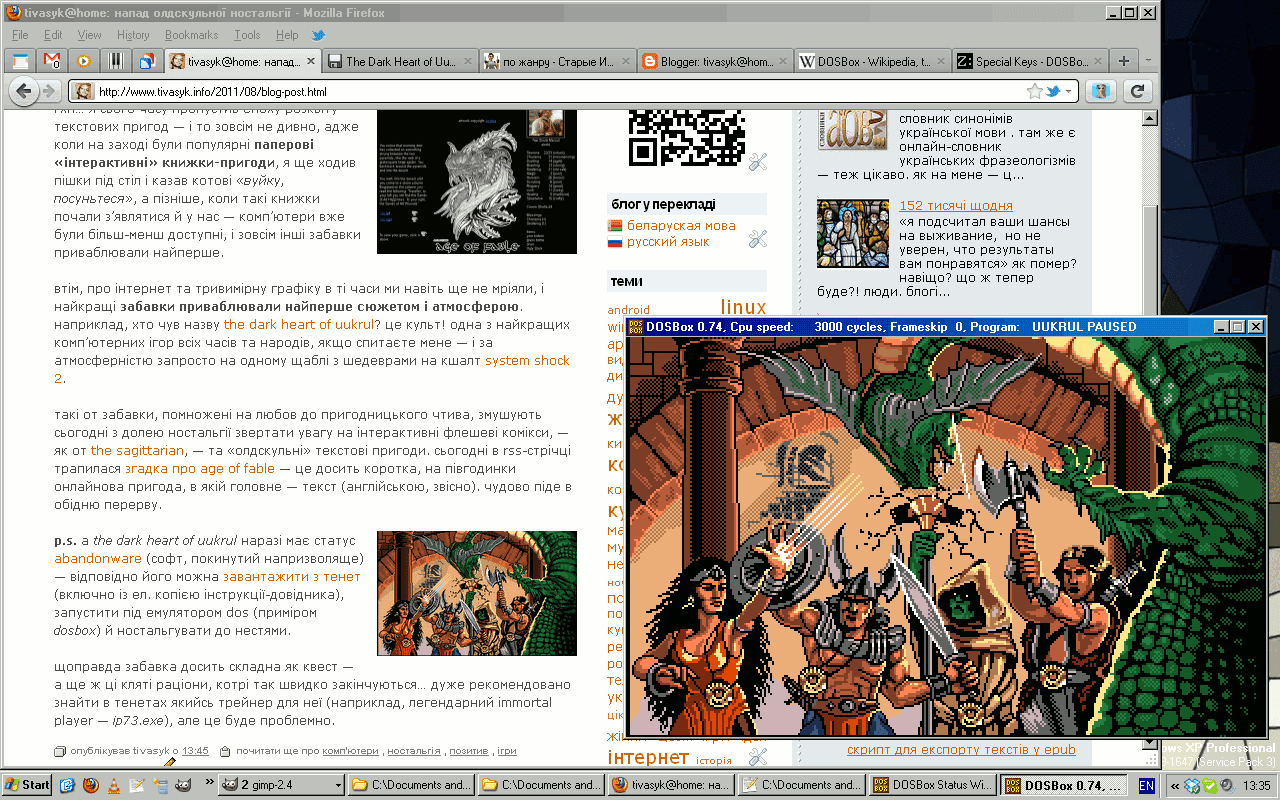Click the wrench icon beside the QR code
Screen dimensions: 1280x800
pyautogui.click(x=757, y=161)
